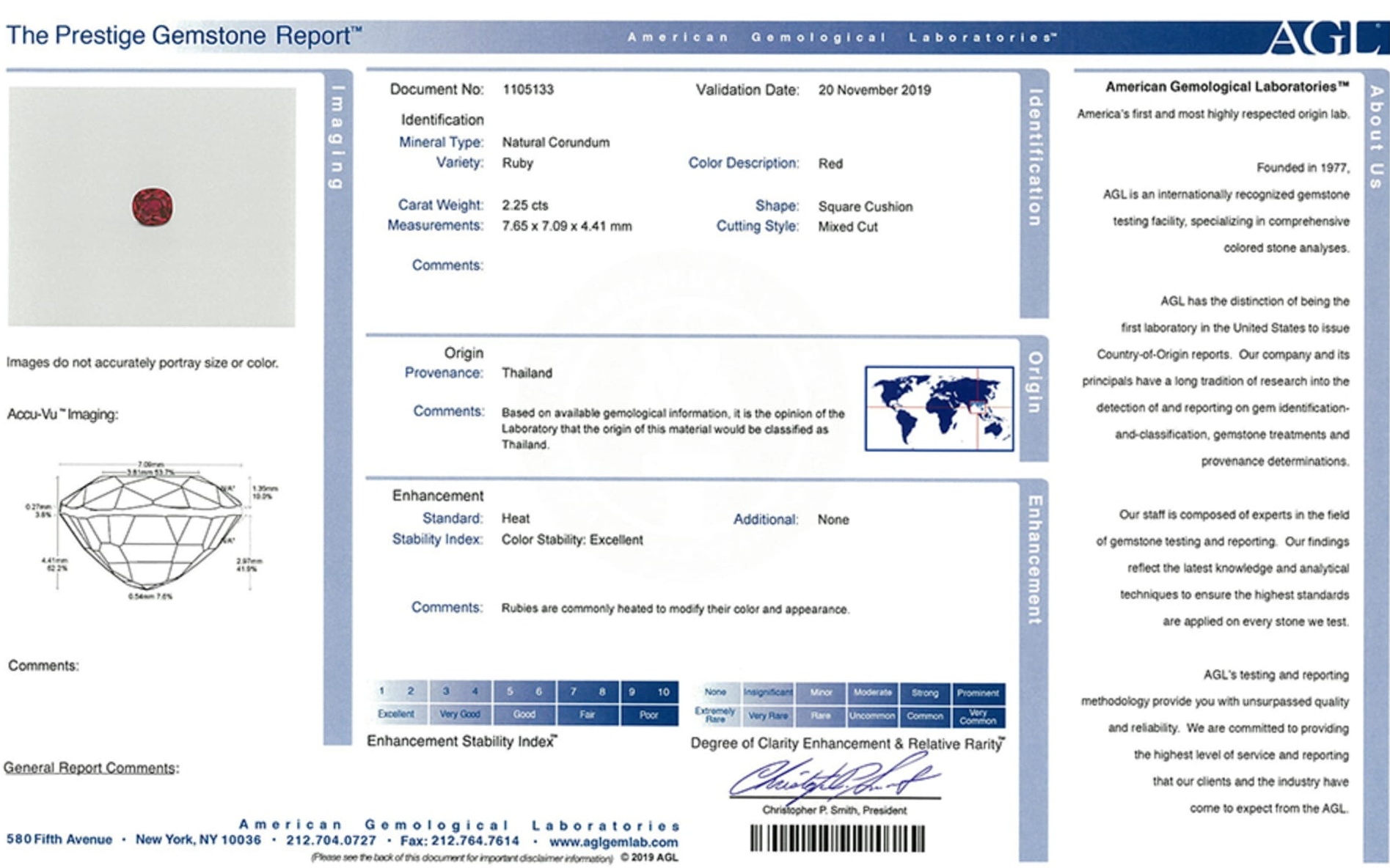Click the Prominent clarity enhancement cell
The image size is (1390, 868).
click(979, 692)
